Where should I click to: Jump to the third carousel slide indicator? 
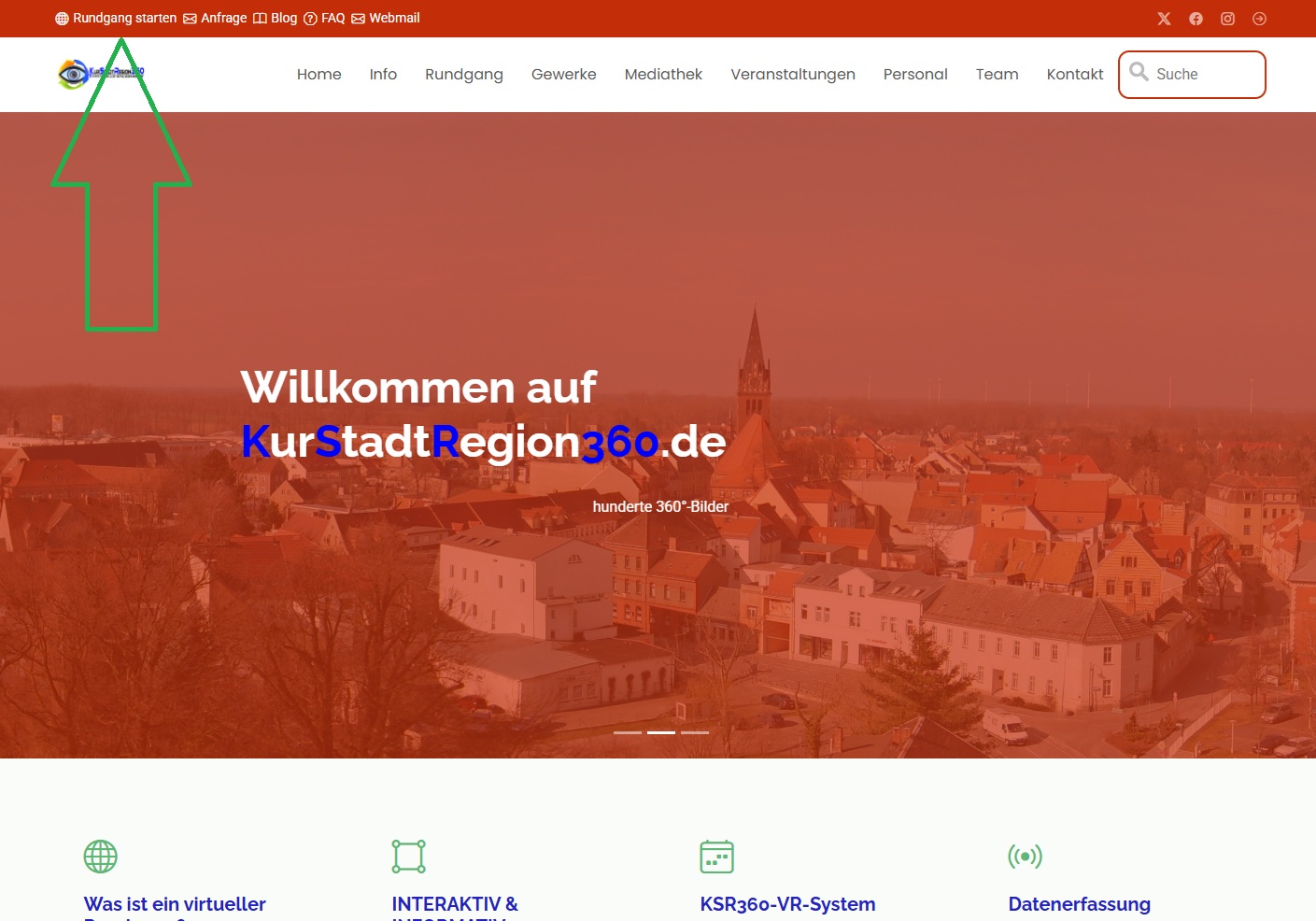point(695,732)
